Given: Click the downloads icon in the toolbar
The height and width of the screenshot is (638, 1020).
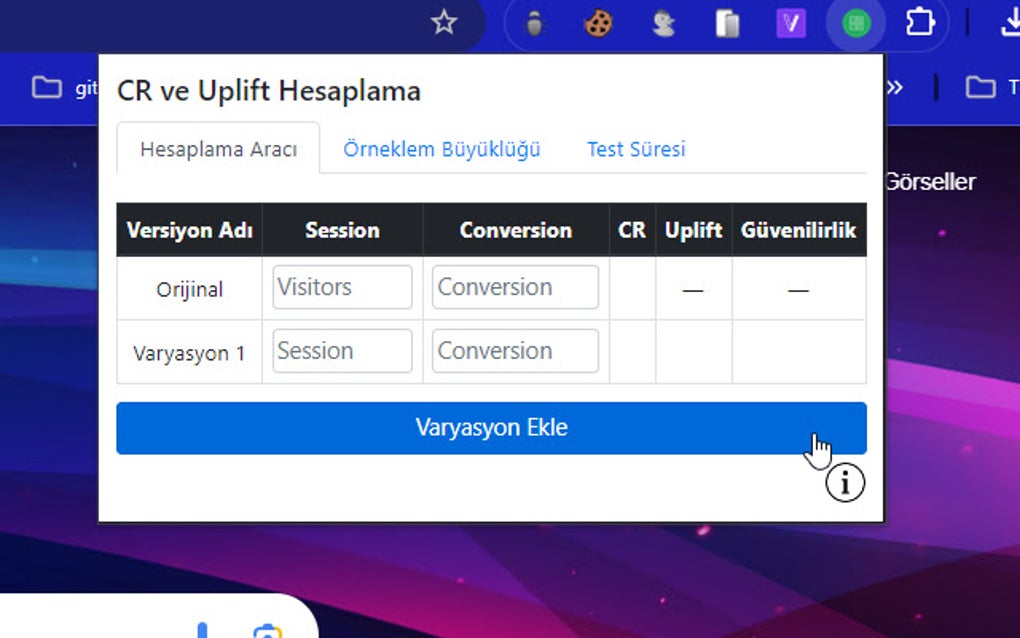Looking at the screenshot, I should [1011, 23].
